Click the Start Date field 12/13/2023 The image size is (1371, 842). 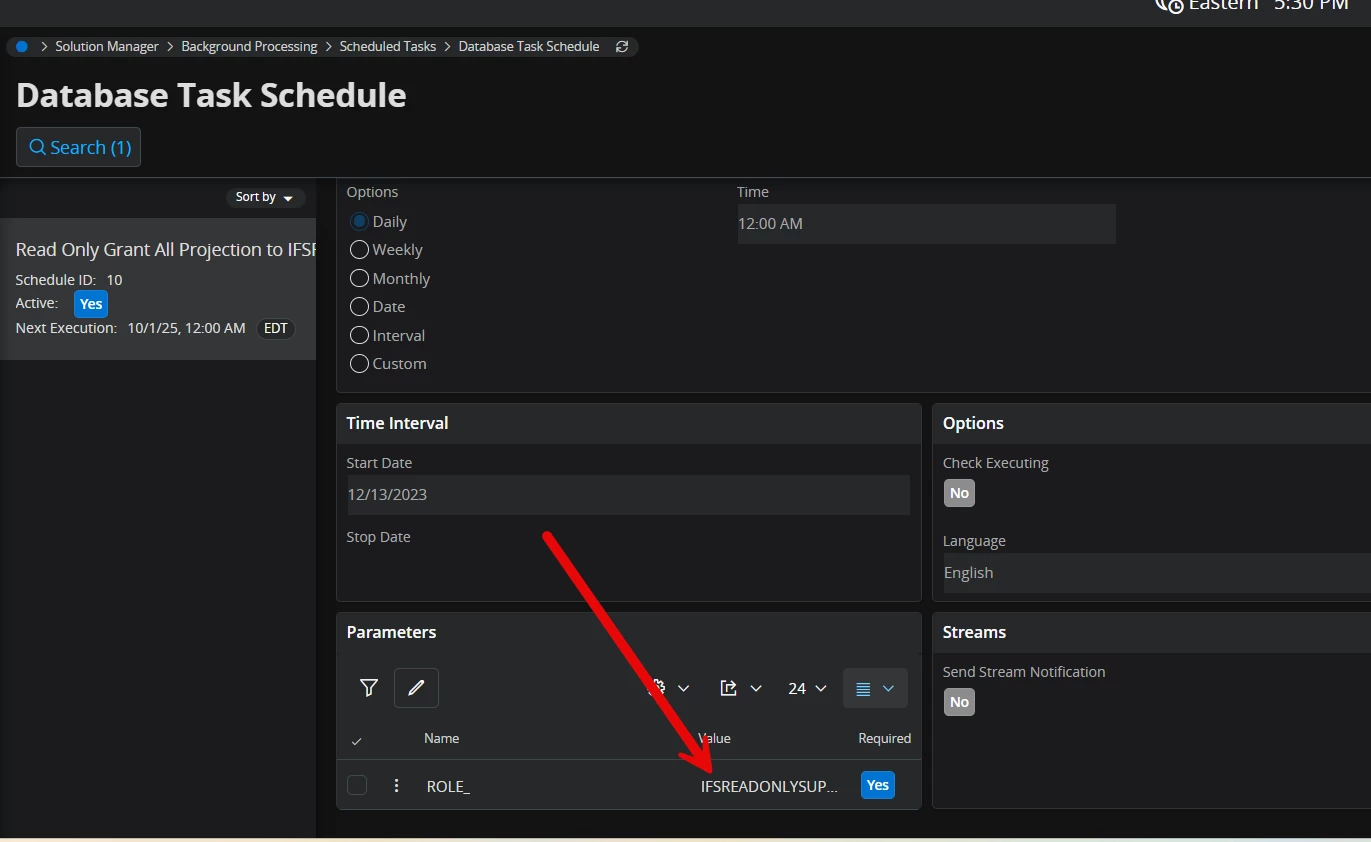628,495
